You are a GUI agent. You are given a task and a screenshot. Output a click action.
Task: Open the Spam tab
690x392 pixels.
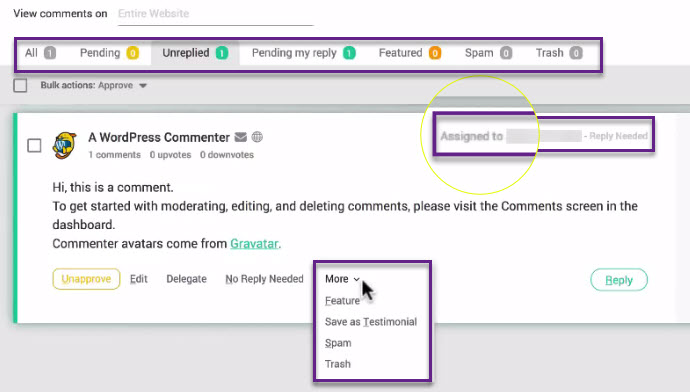(x=488, y=53)
